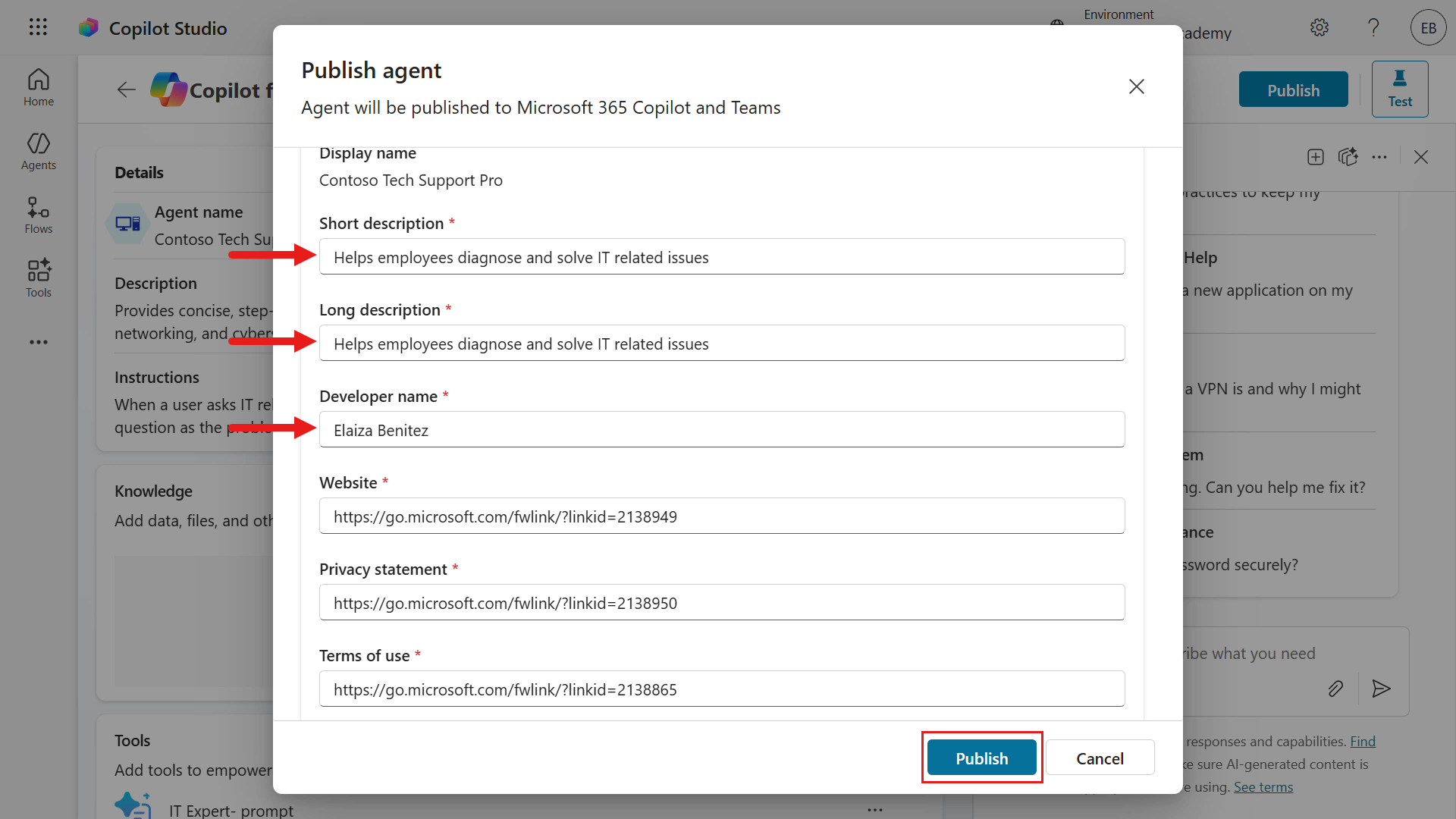Open the Flows section
Viewport: 1456px width, 819px height.
38,215
